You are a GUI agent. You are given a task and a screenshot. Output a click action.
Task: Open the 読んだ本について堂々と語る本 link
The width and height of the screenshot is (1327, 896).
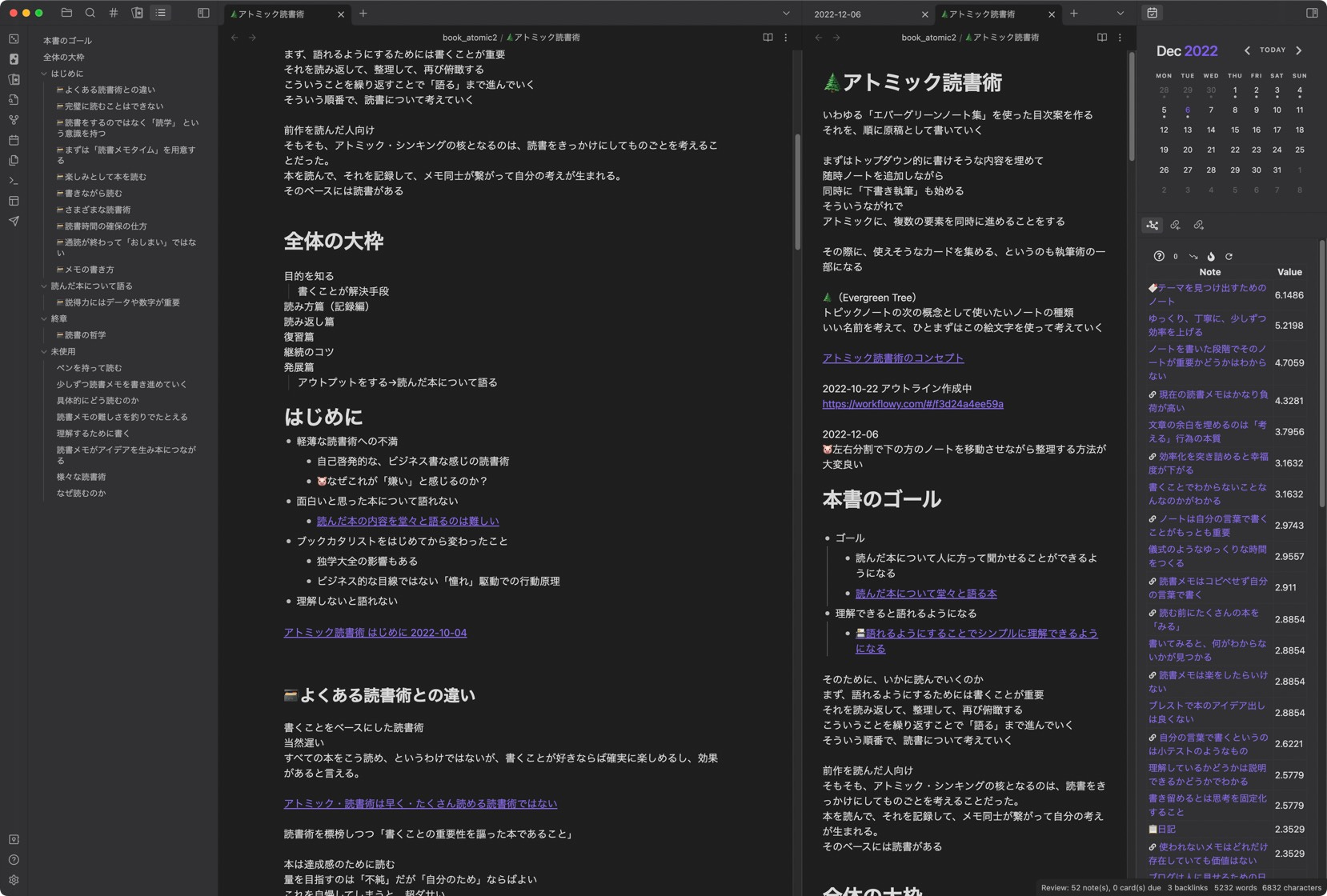pyautogui.click(x=926, y=594)
